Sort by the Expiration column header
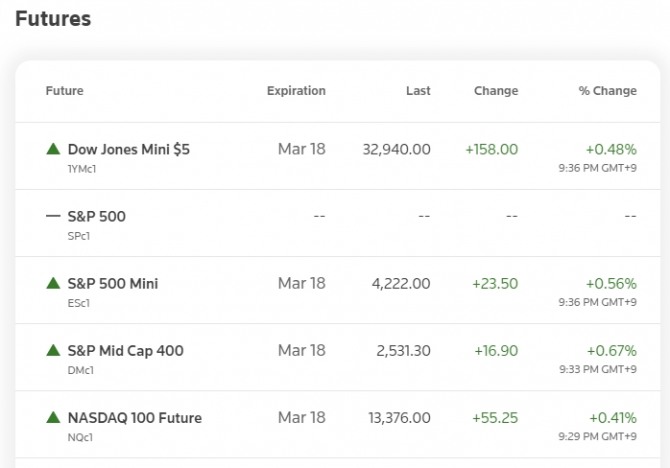Image resolution: width=670 pixels, height=468 pixels. click(x=296, y=91)
